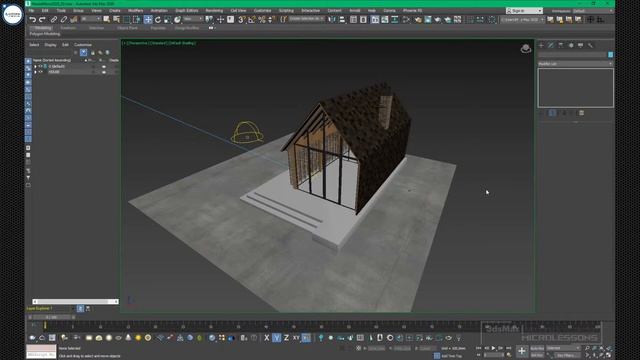Viewport: 640px width, 360px height.
Task: Open the Sign In dropdown
Action: click(524, 11)
